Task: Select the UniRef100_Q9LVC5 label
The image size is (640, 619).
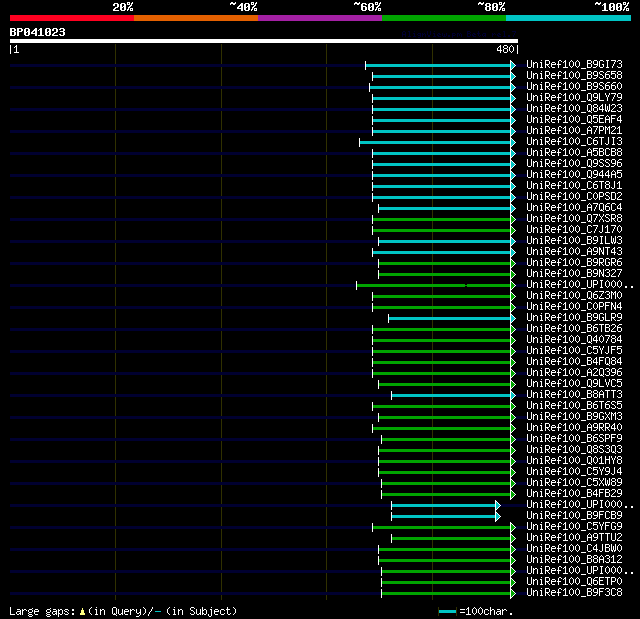Action: coord(574,384)
